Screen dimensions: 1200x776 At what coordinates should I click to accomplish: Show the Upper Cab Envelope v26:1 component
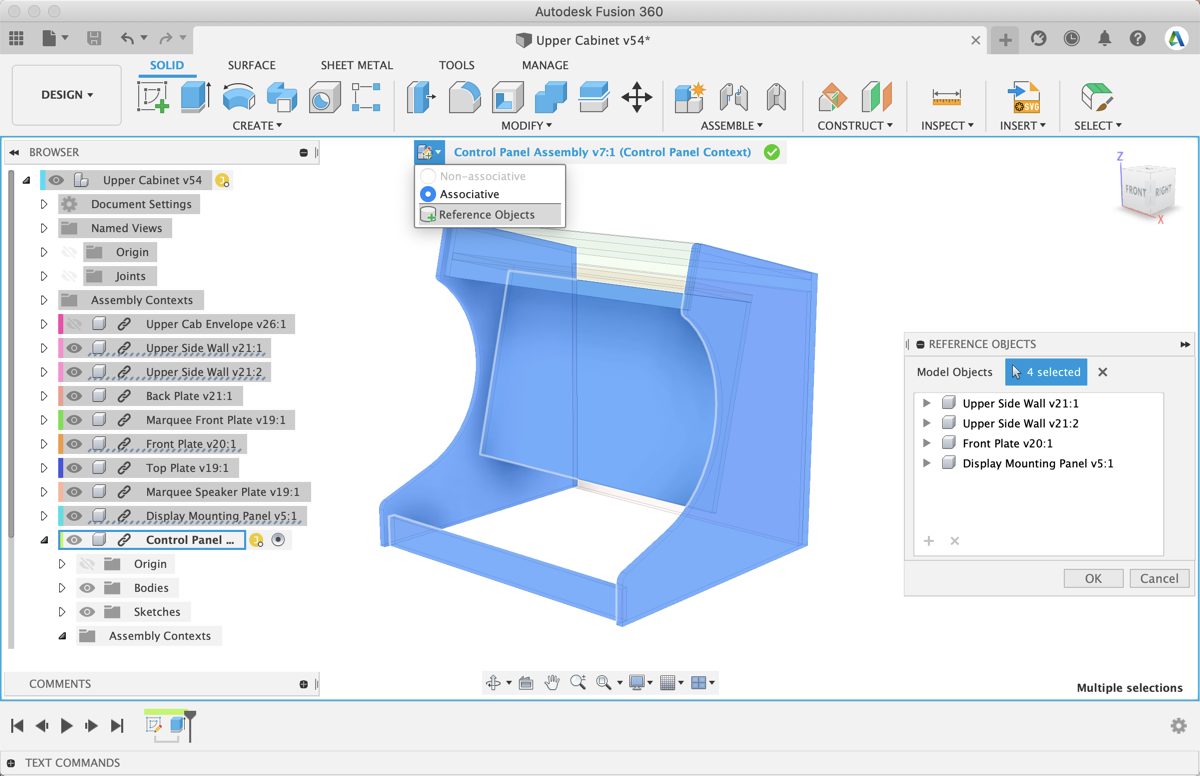(x=74, y=324)
